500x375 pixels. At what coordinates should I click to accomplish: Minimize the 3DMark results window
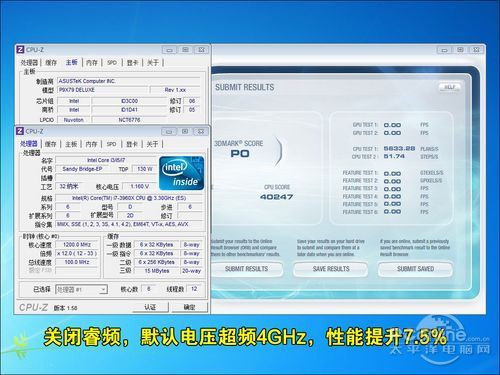444,50
